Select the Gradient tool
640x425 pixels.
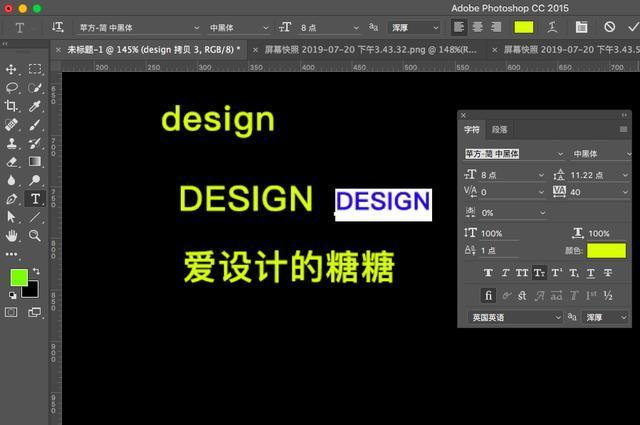[x=35, y=162]
